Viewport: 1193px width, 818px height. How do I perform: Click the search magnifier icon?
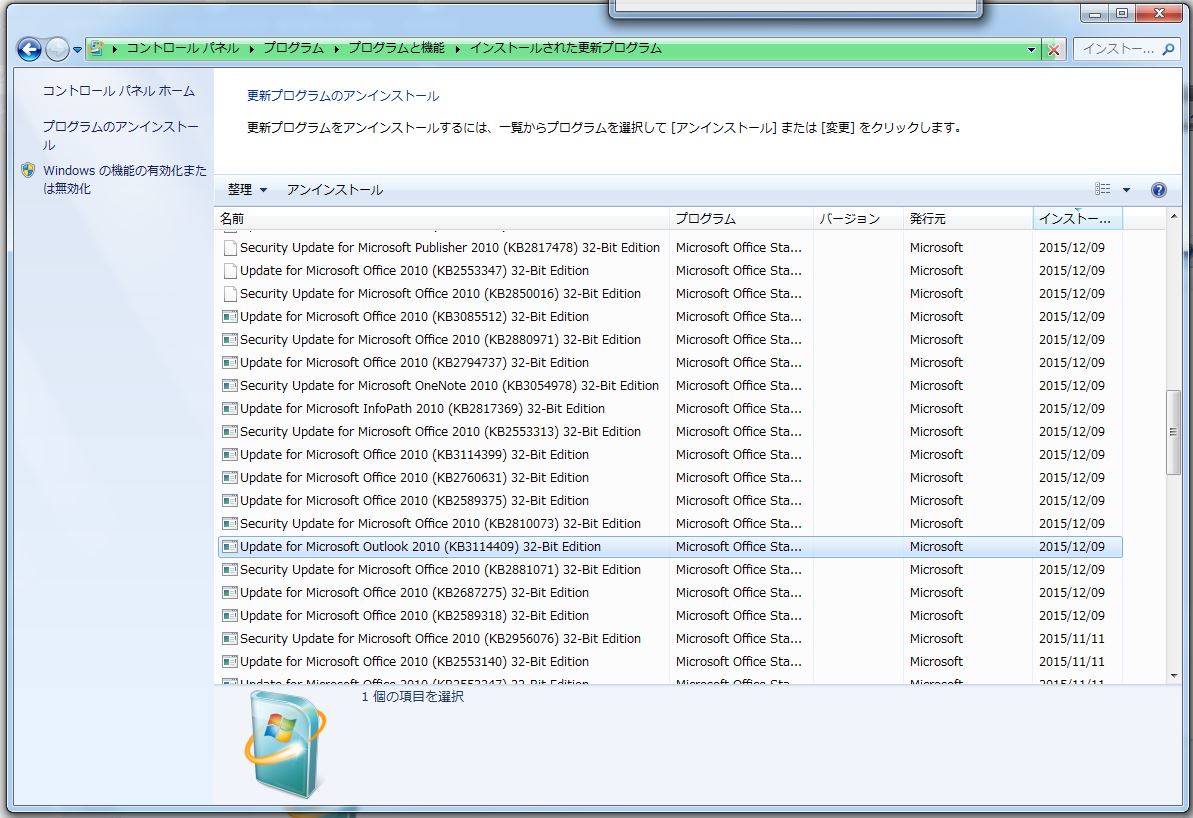[x=1169, y=49]
